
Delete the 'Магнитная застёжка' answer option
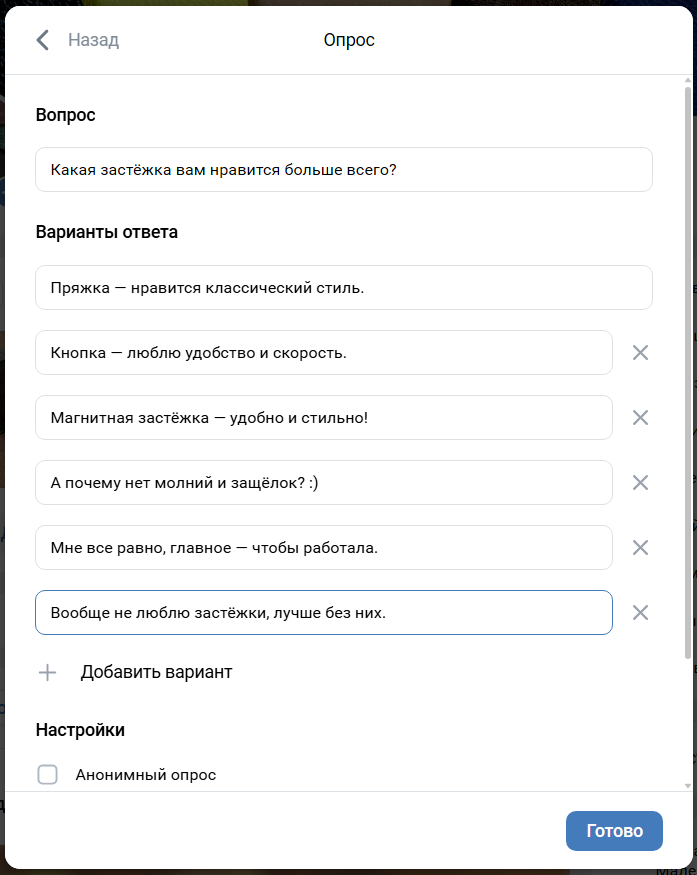coord(641,417)
